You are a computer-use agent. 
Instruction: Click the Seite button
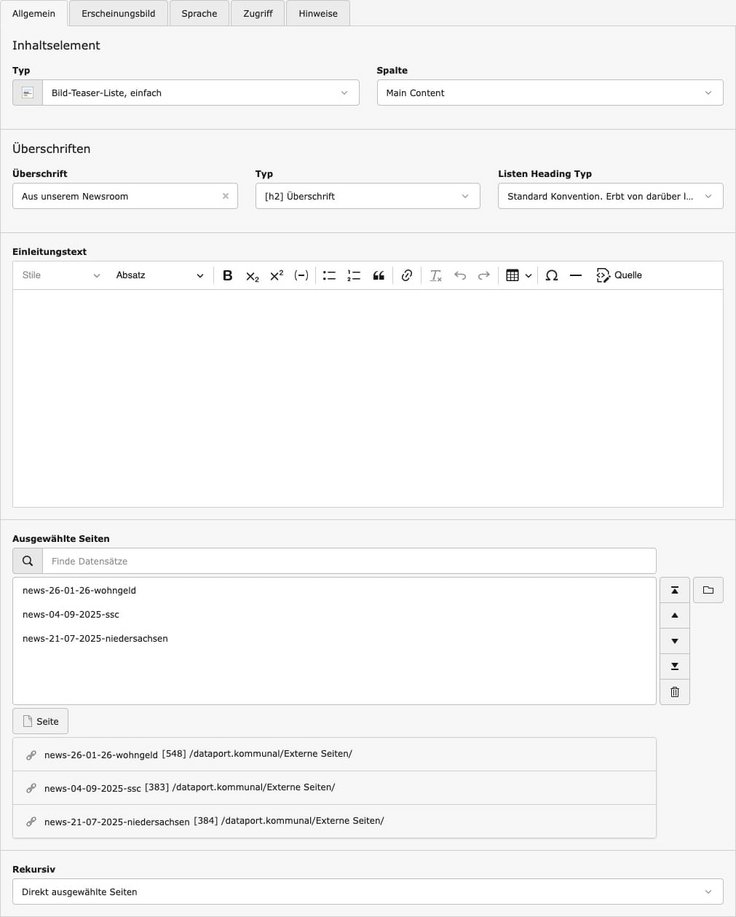[x=40, y=721]
